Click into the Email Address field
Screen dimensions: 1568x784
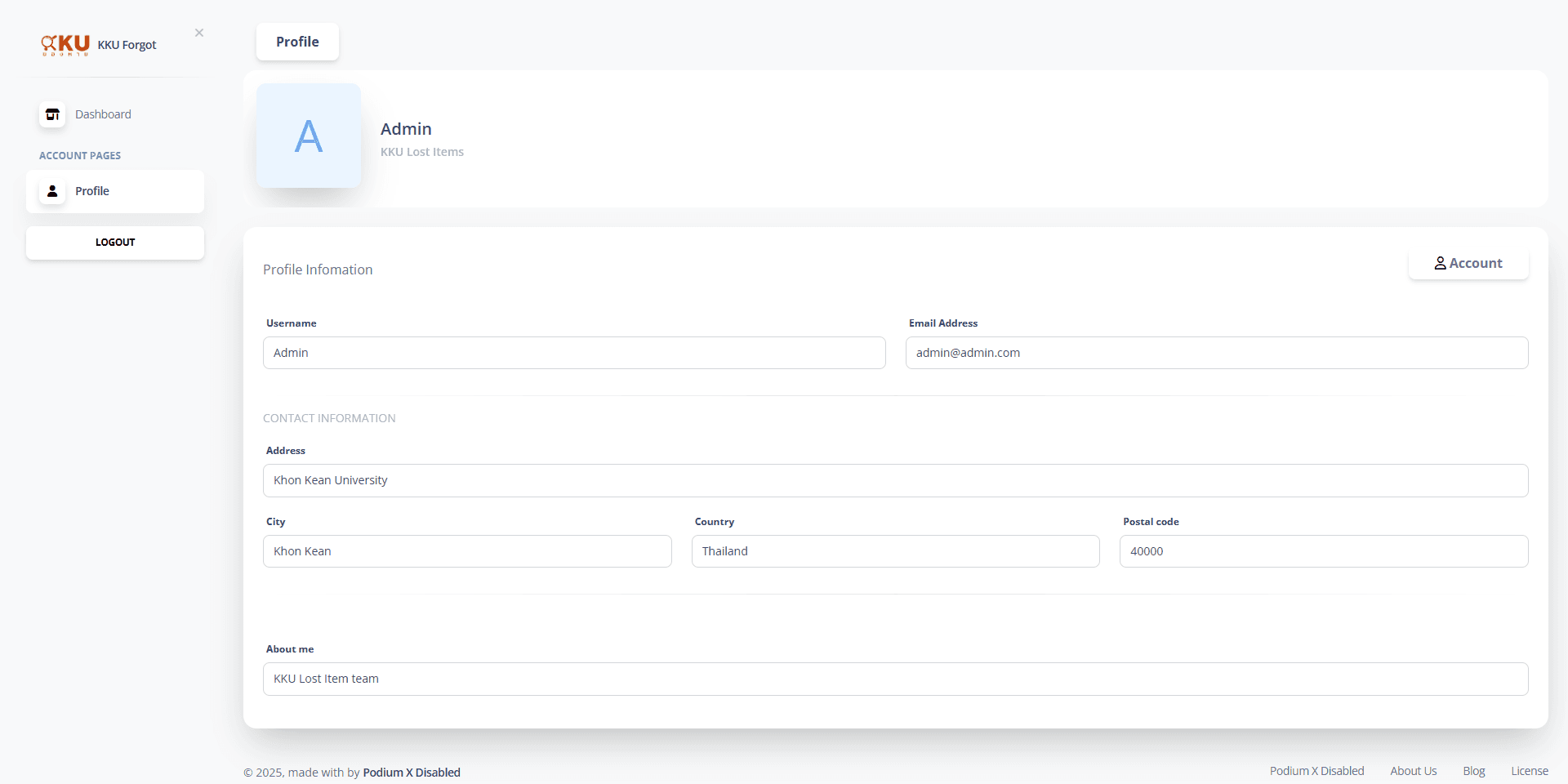tap(1216, 353)
